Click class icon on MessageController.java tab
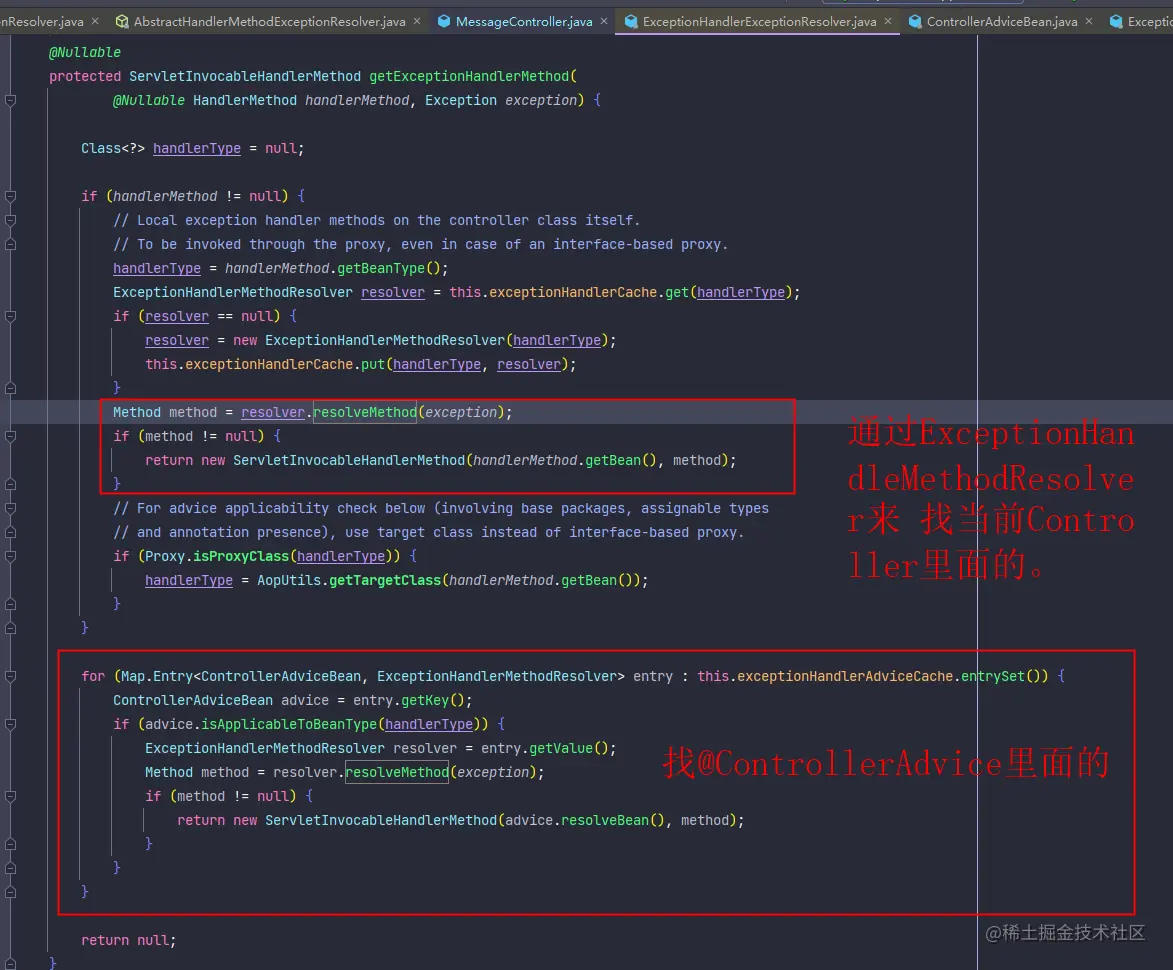 coord(444,22)
